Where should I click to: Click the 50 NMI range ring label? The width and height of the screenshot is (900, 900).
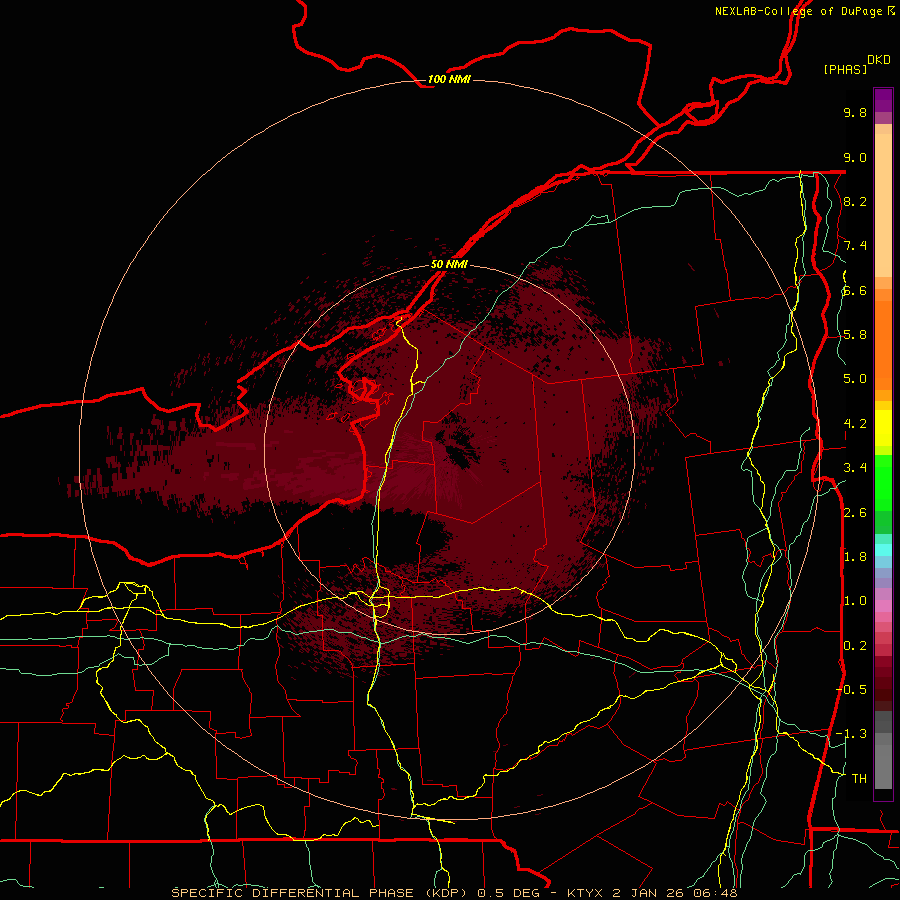click(x=449, y=264)
